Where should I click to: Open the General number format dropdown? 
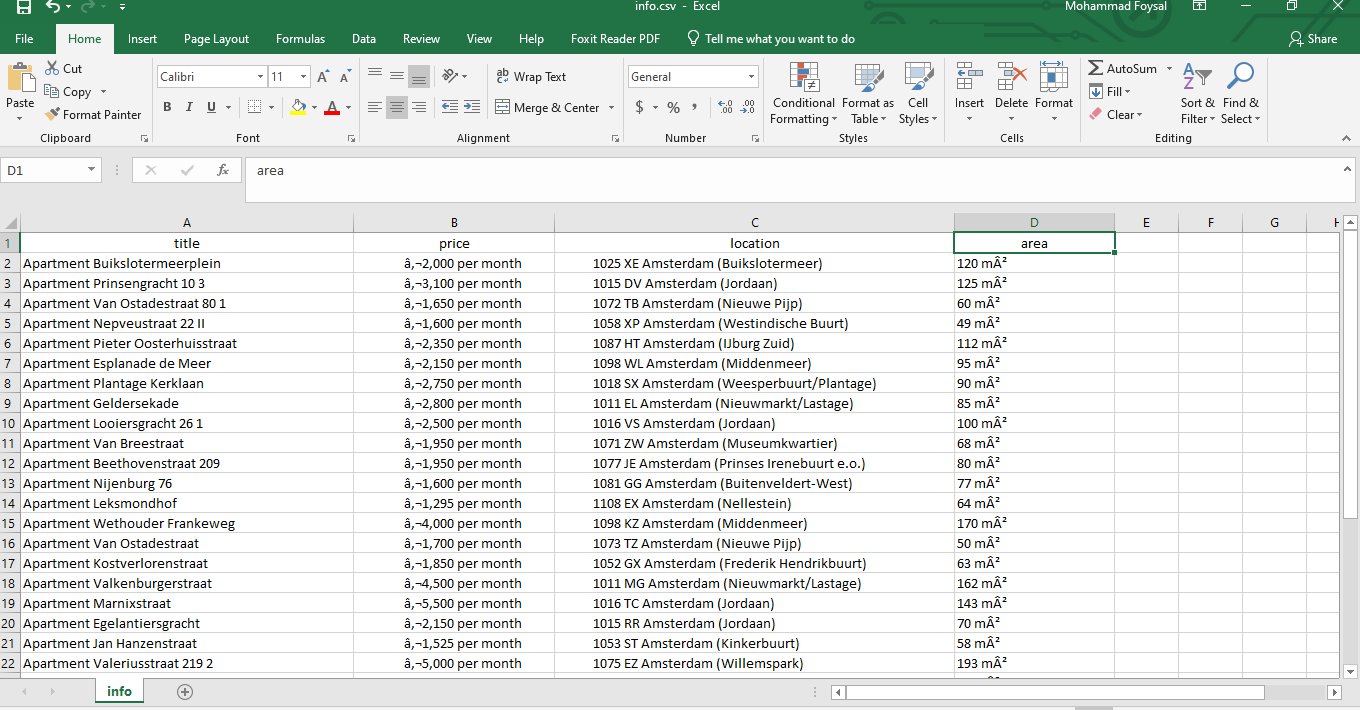coord(751,77)
